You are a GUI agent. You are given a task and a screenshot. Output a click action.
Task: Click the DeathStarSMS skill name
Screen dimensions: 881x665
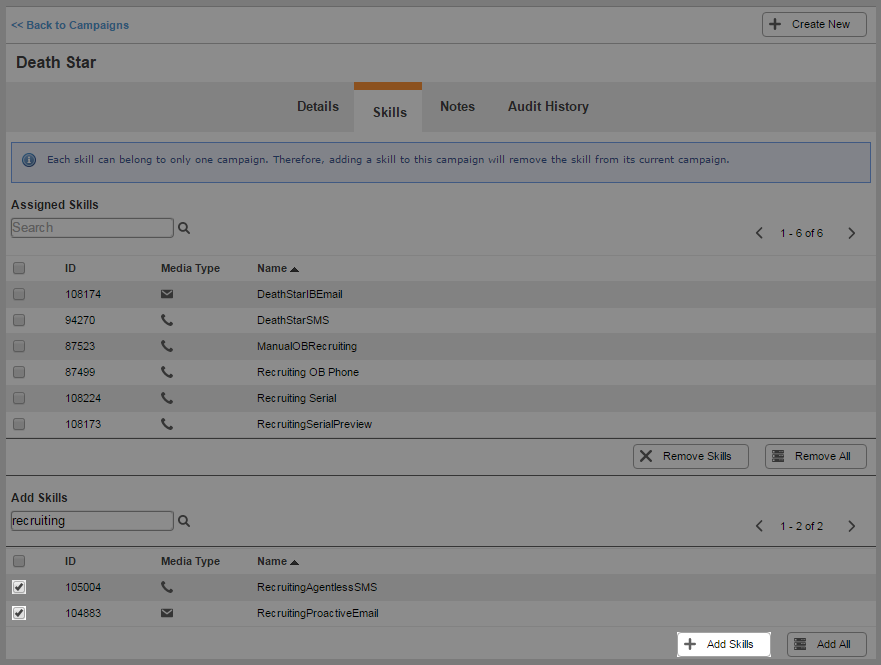(293, 320)
